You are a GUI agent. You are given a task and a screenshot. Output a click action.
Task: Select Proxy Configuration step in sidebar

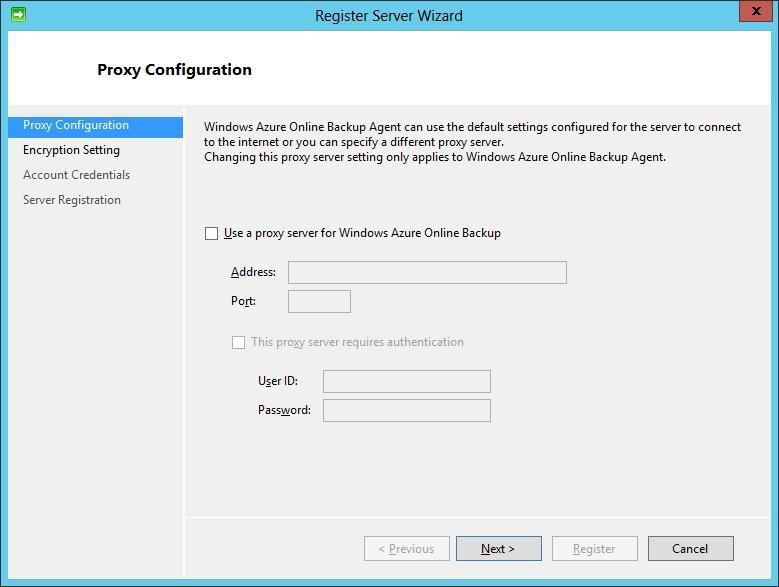coord(95,126)
